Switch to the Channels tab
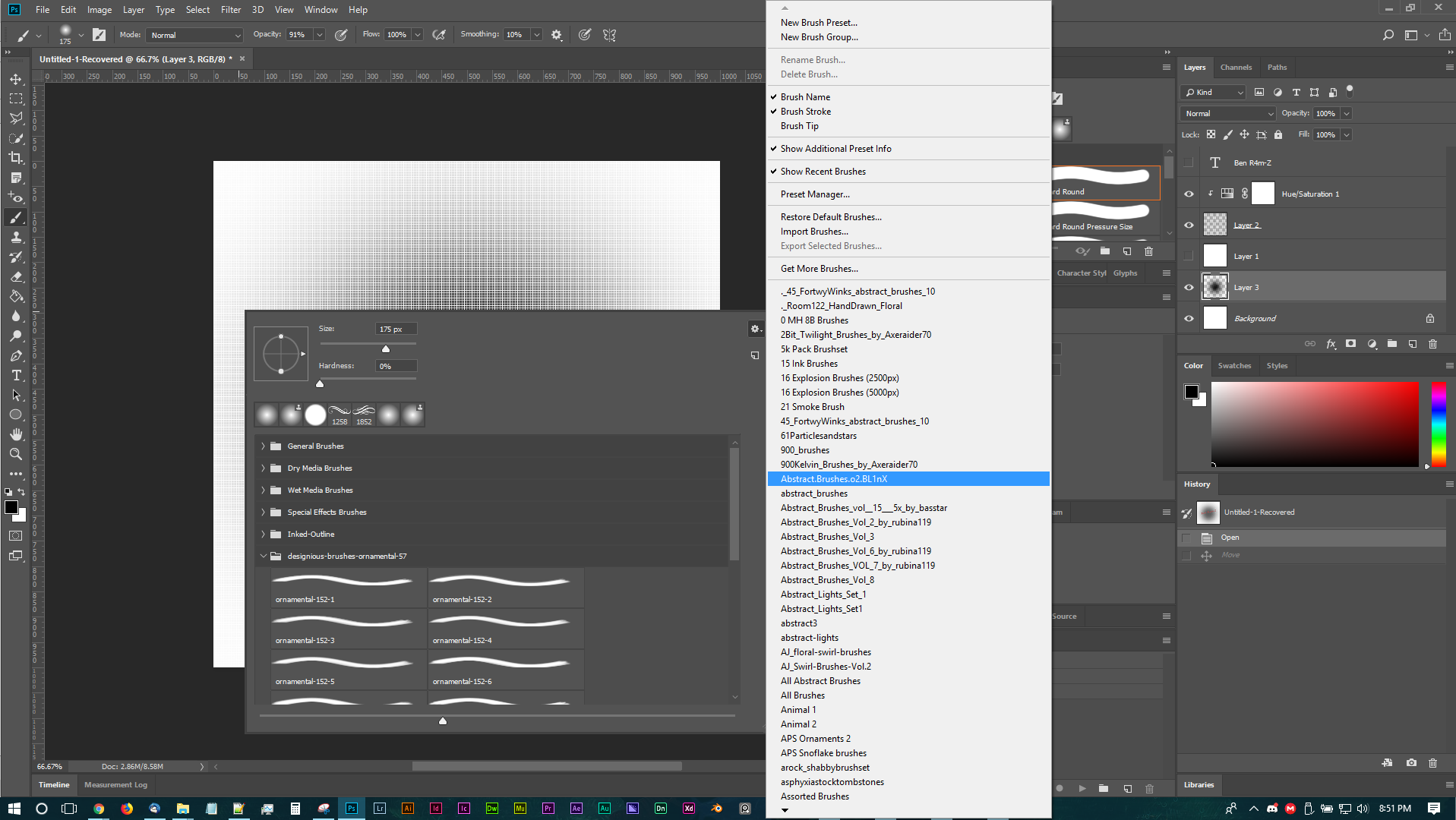Screen dimensions: 1456x820 (x=1236, y=67)
